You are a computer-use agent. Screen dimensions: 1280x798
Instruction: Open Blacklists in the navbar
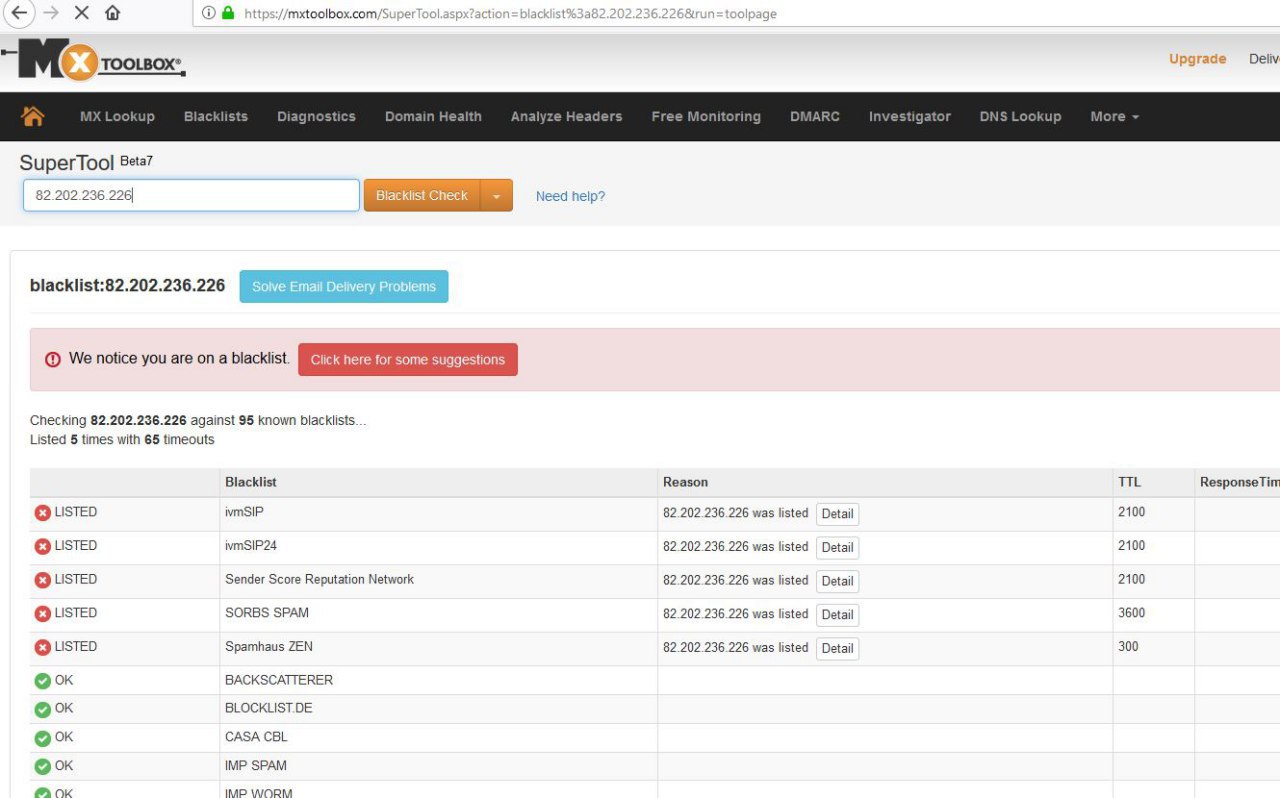click(x=216, y=116)
